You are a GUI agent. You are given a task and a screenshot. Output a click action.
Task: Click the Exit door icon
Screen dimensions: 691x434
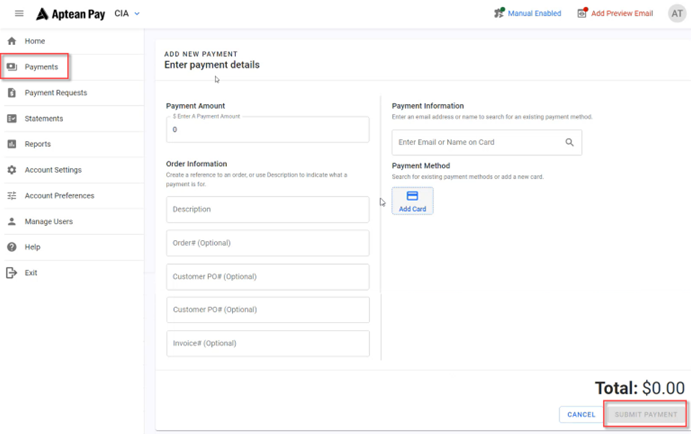(x=11, y=273)
